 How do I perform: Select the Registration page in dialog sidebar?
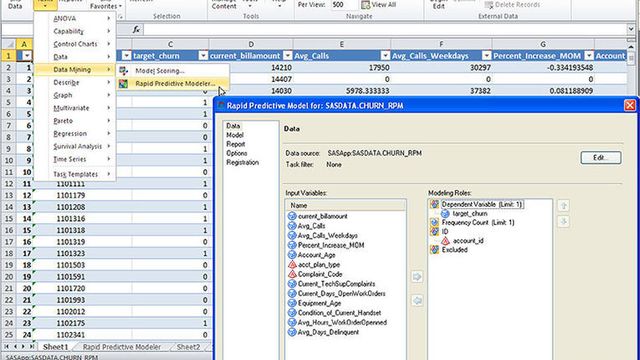tap(242, 162)
